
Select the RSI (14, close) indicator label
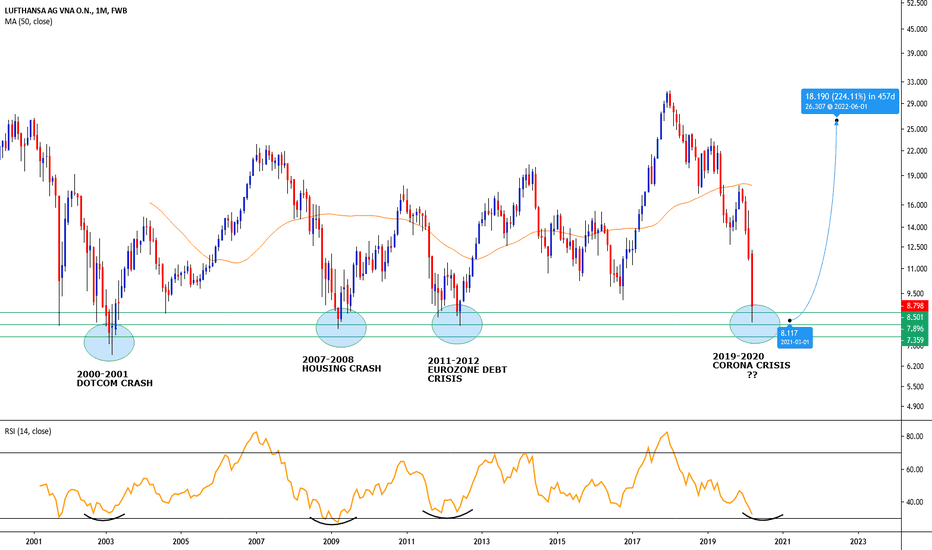pyautogui.click(x=28, y=431)
